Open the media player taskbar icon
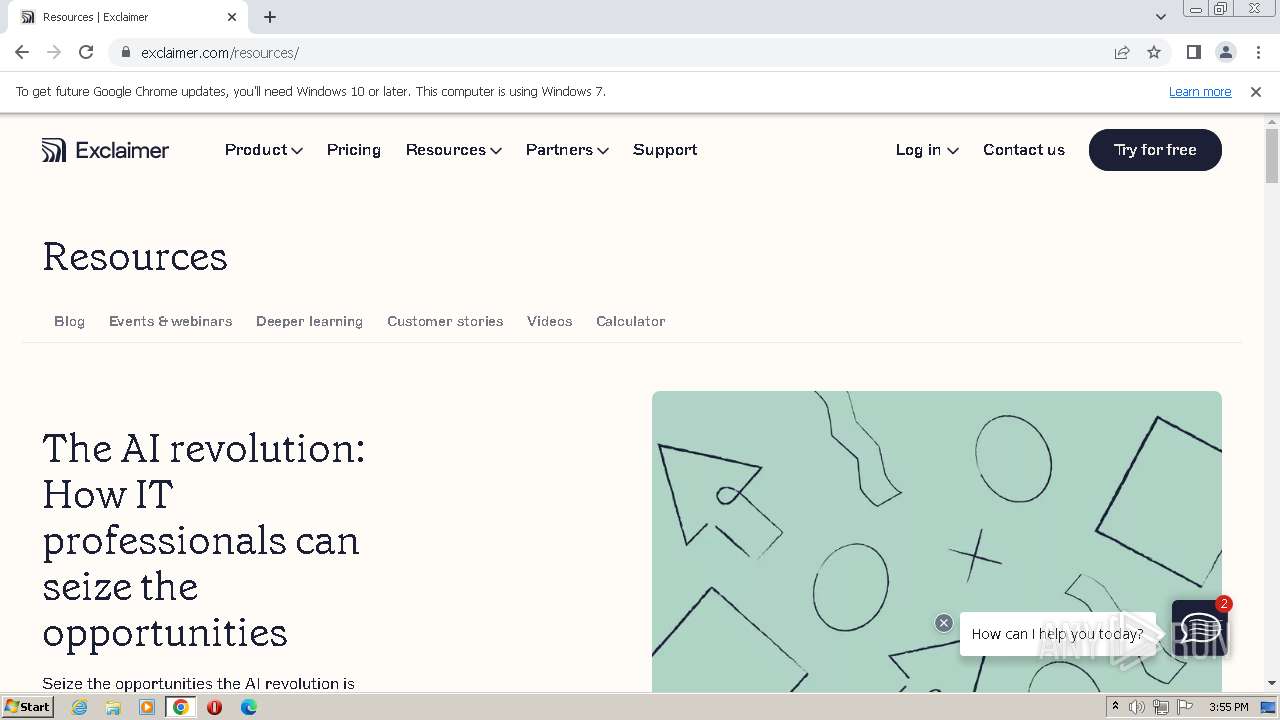The height and width of the screenshot is (720, 1280). [147, 707]
